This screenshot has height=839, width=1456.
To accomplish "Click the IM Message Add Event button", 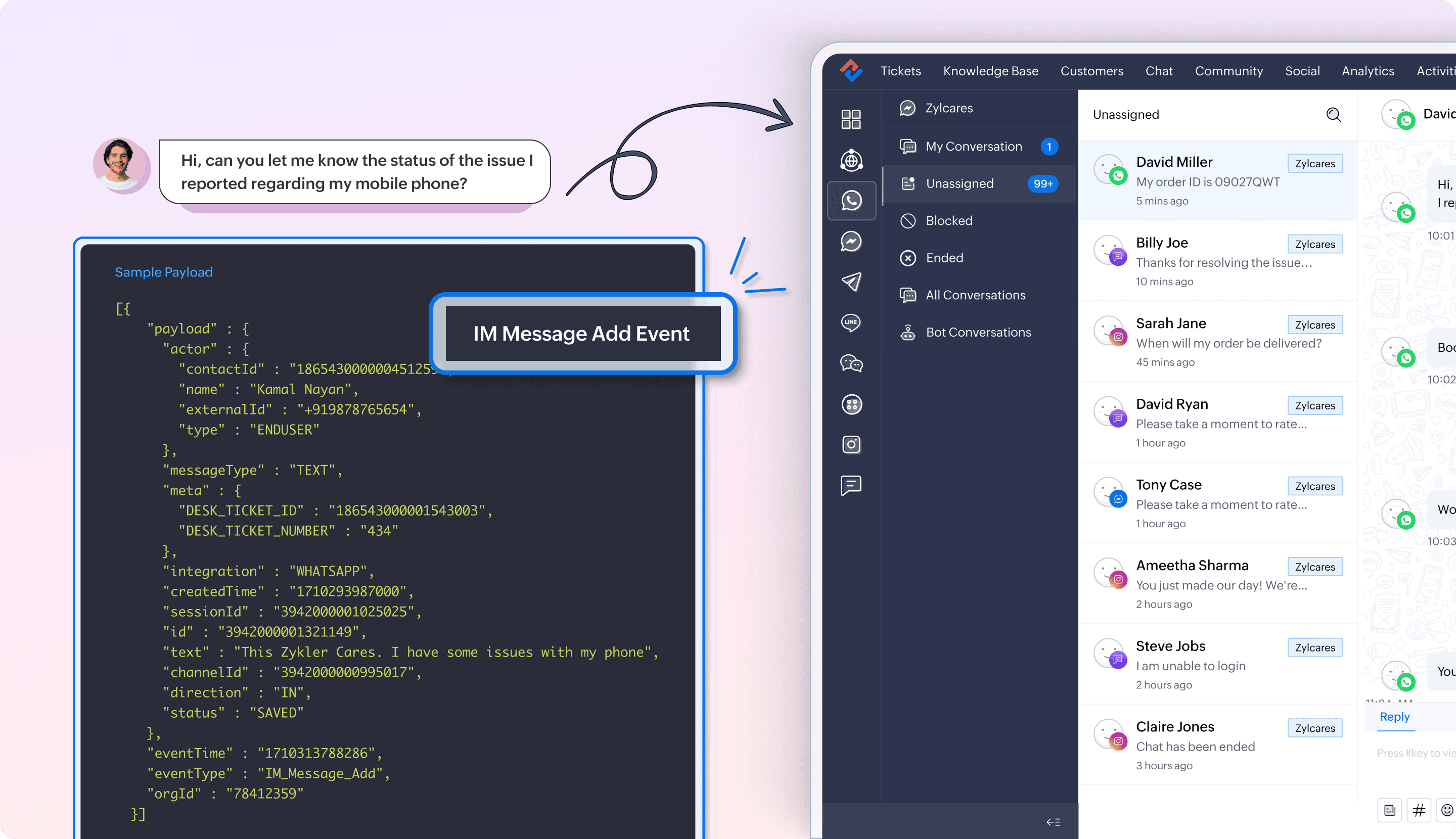I will (x=582, y=334).
